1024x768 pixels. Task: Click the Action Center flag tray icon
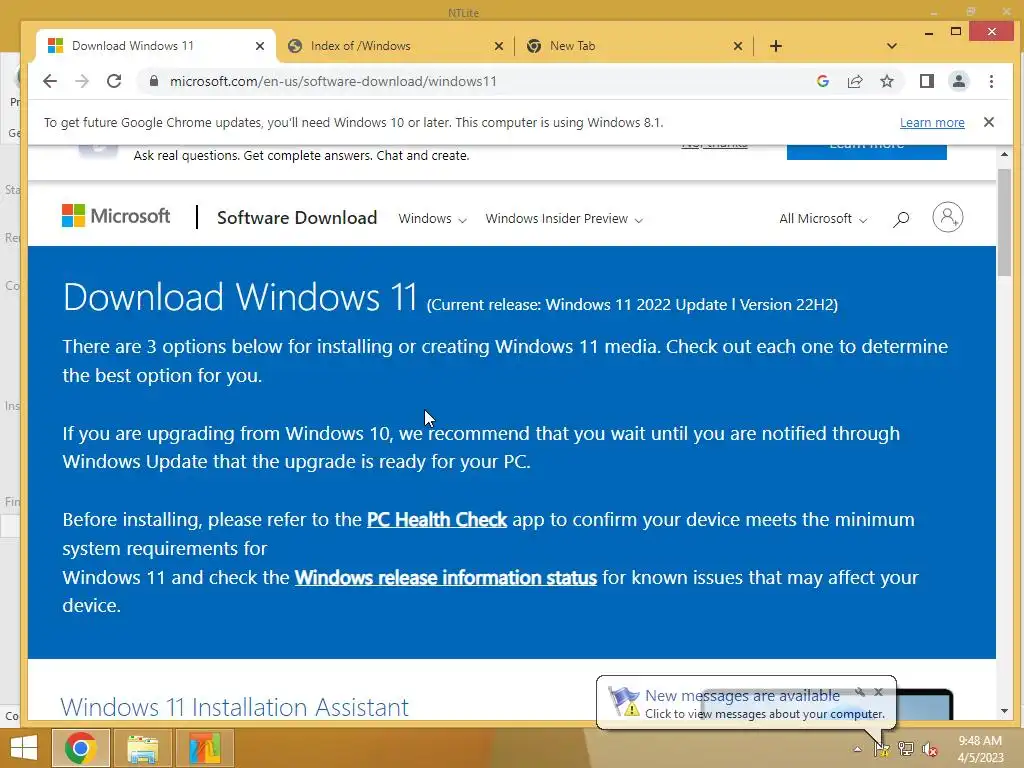[x=882, y=749]
